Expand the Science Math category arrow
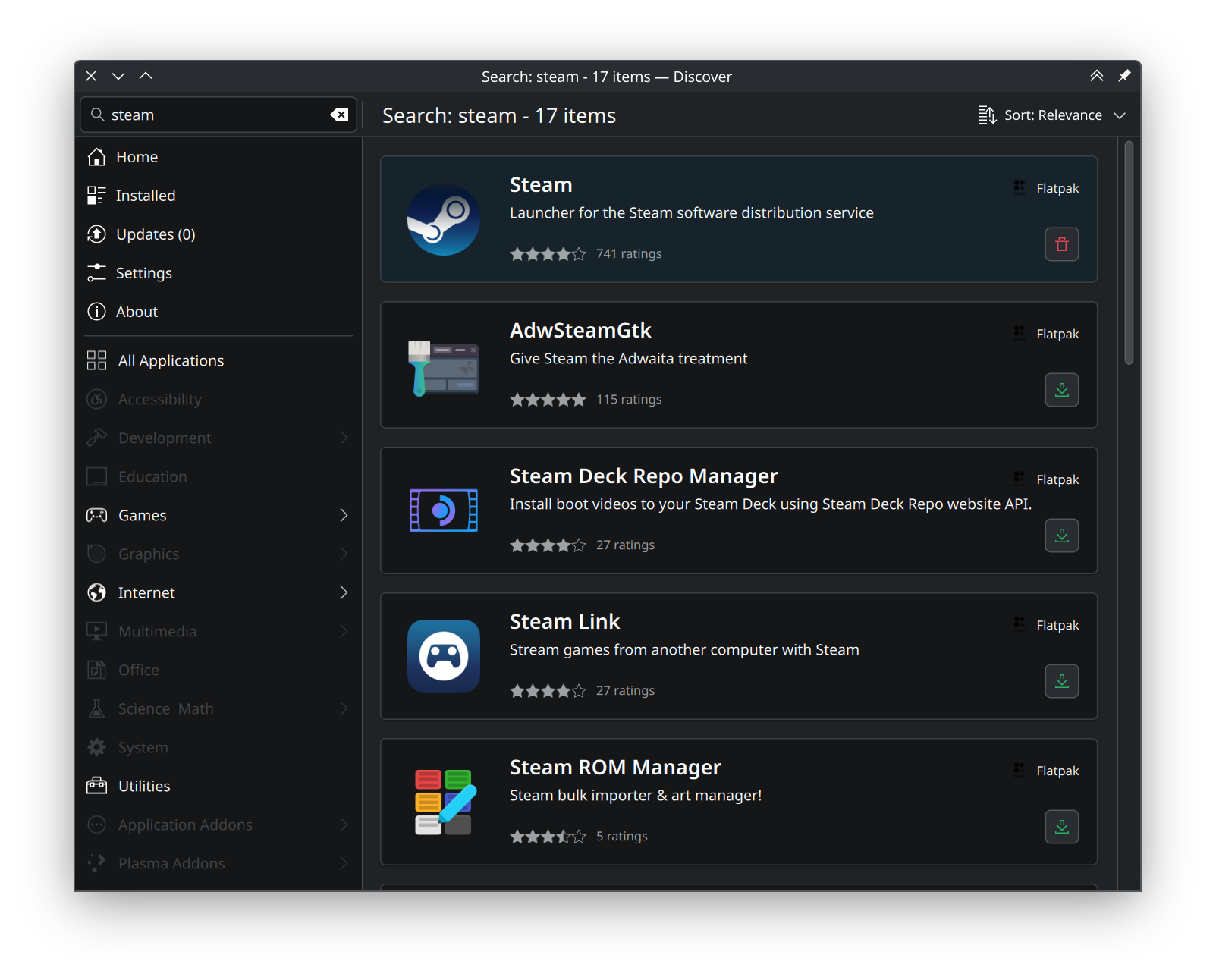1216x980 pixels. point(344,708)
